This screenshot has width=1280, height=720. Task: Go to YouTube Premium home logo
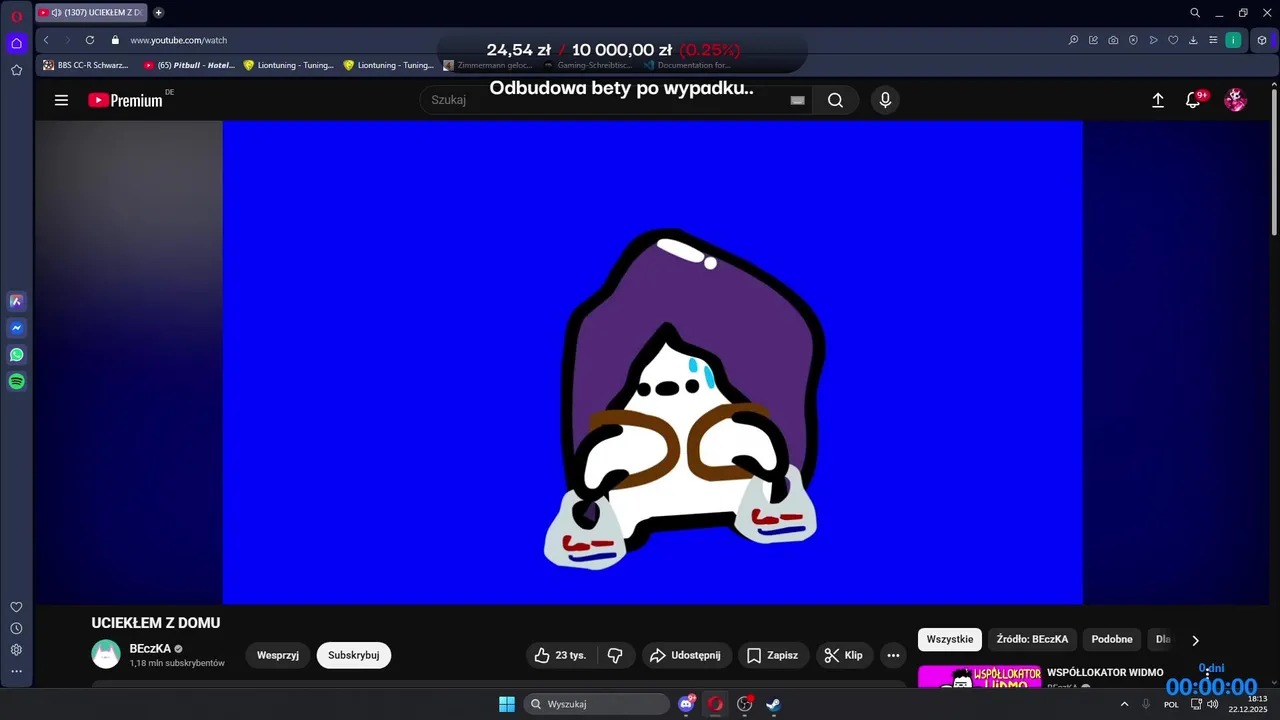coord(125,100)
